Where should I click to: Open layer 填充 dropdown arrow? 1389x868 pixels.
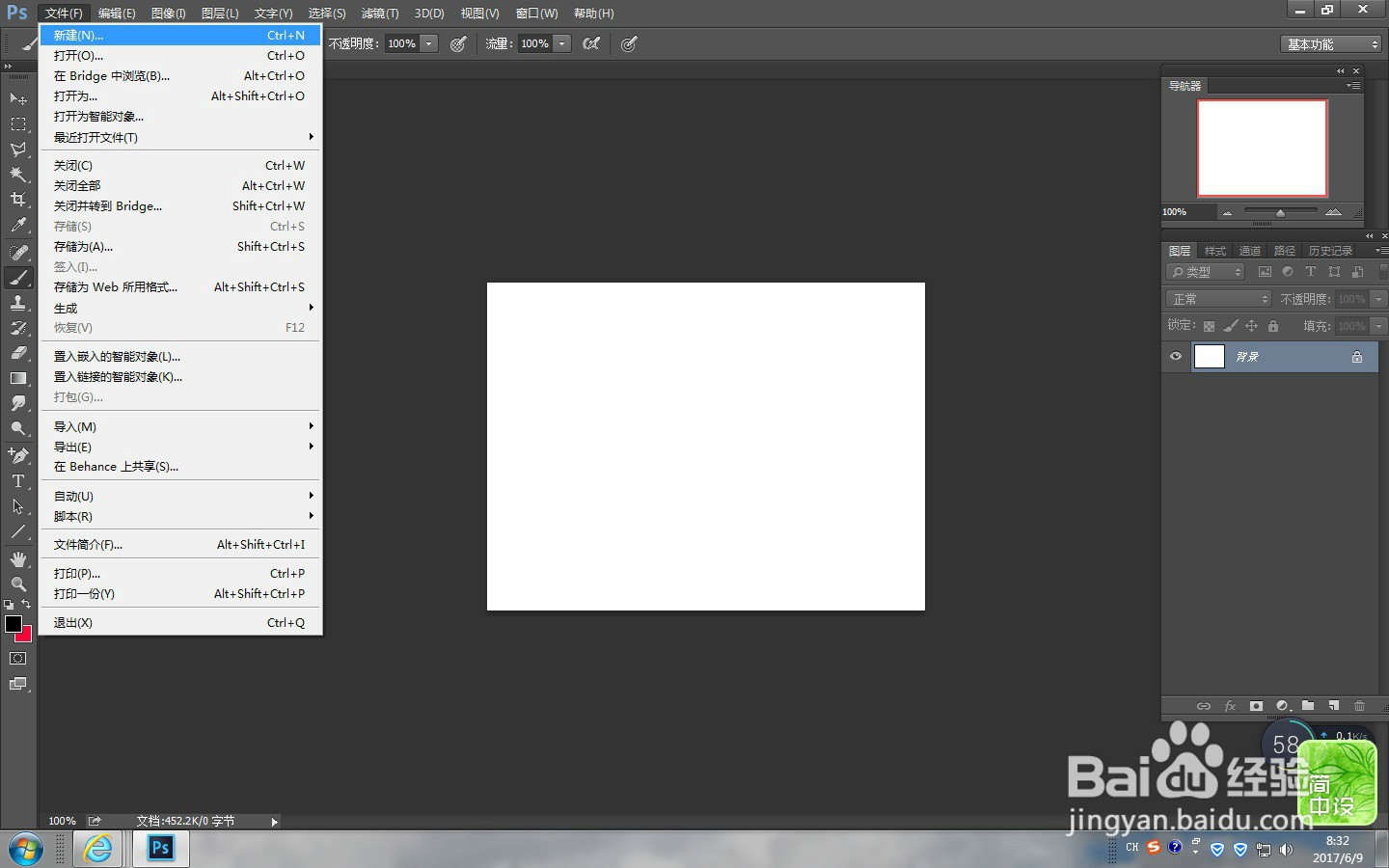tap(1379, 326)
